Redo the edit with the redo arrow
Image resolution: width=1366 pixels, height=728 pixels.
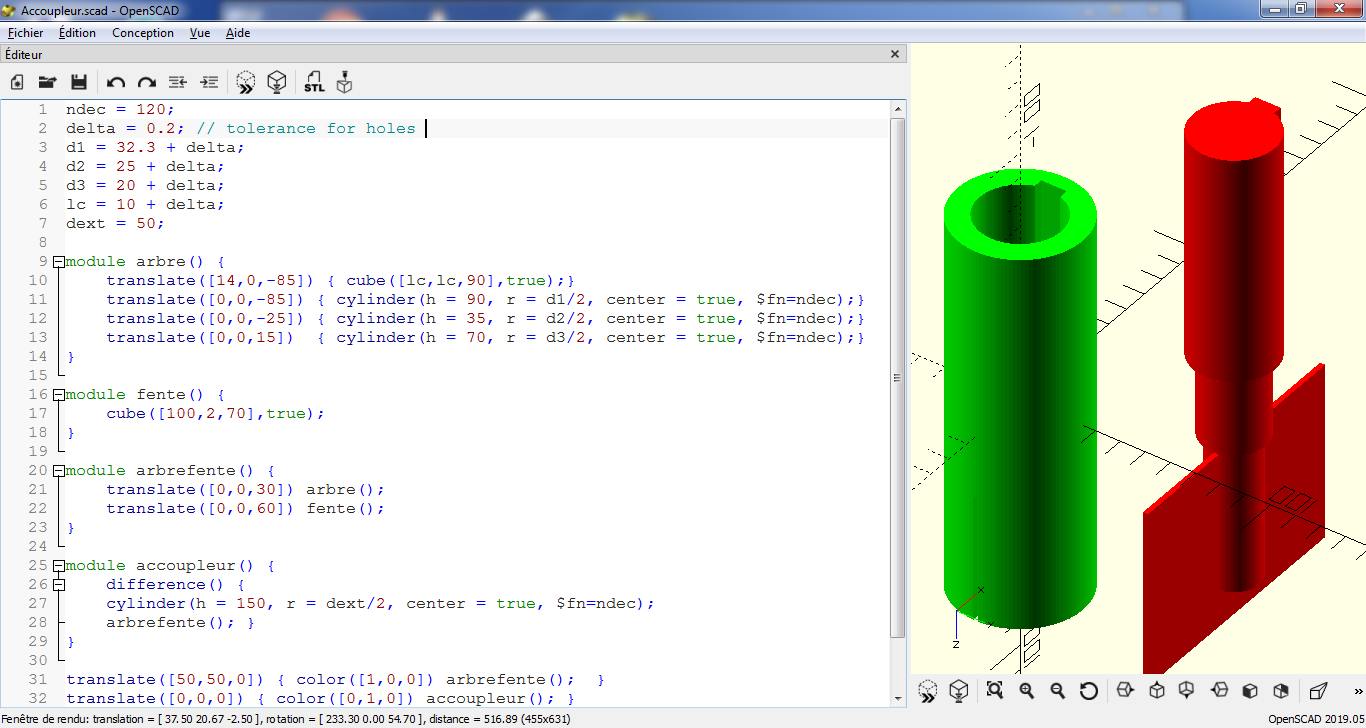(146, 82)
